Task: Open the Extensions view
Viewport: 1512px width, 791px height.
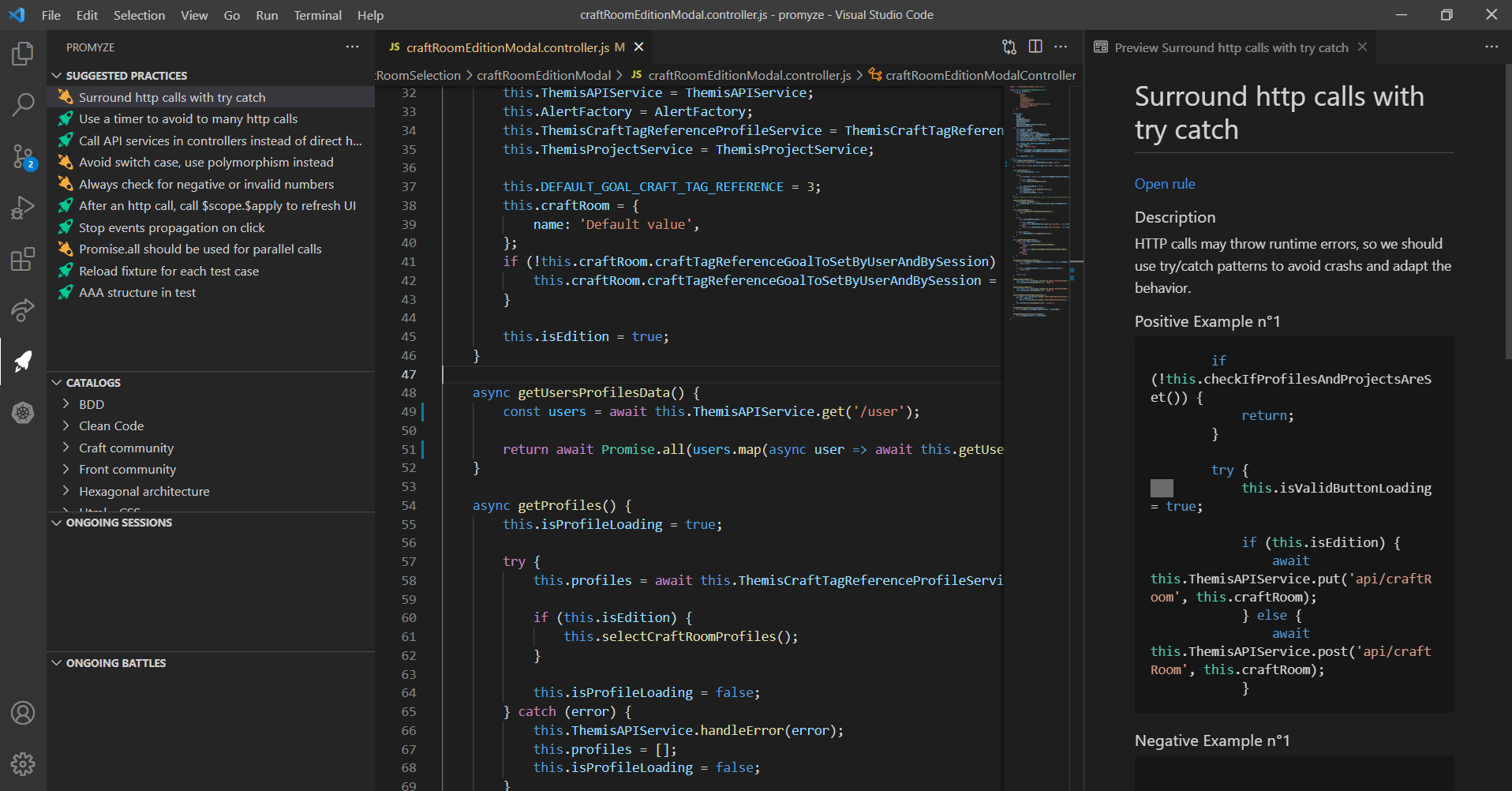Action: click(23, 259)
